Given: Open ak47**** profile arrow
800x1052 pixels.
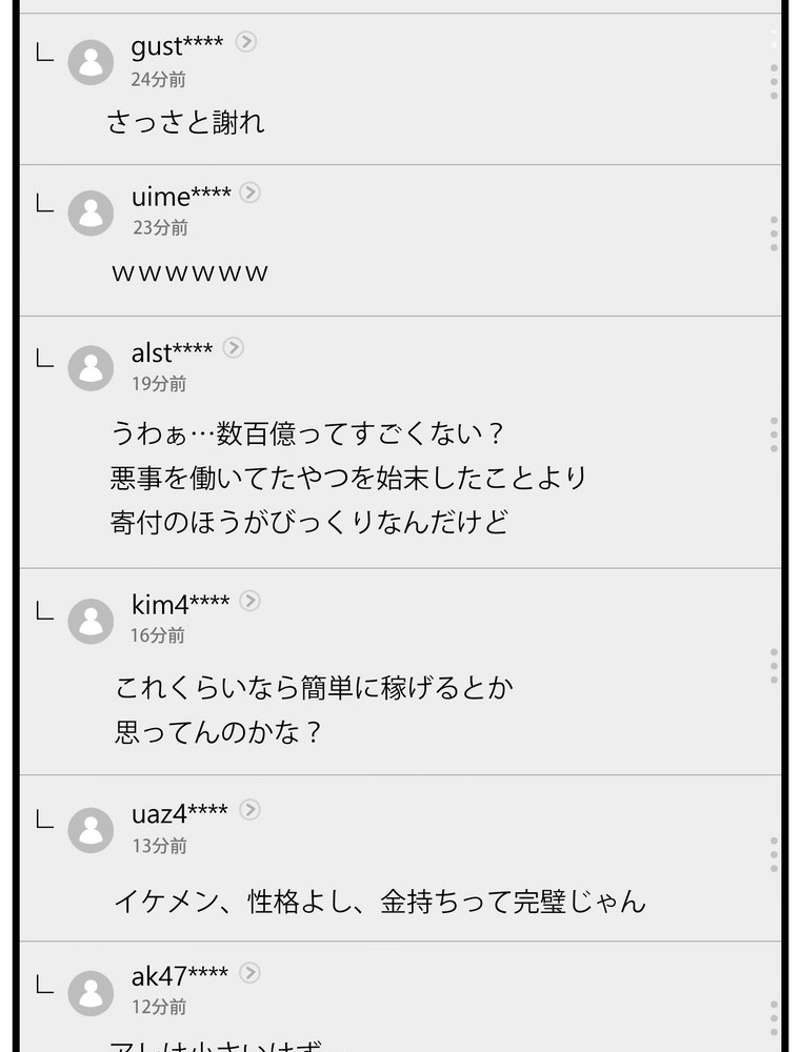Looking at the screenshot, I should coord(250,972).
